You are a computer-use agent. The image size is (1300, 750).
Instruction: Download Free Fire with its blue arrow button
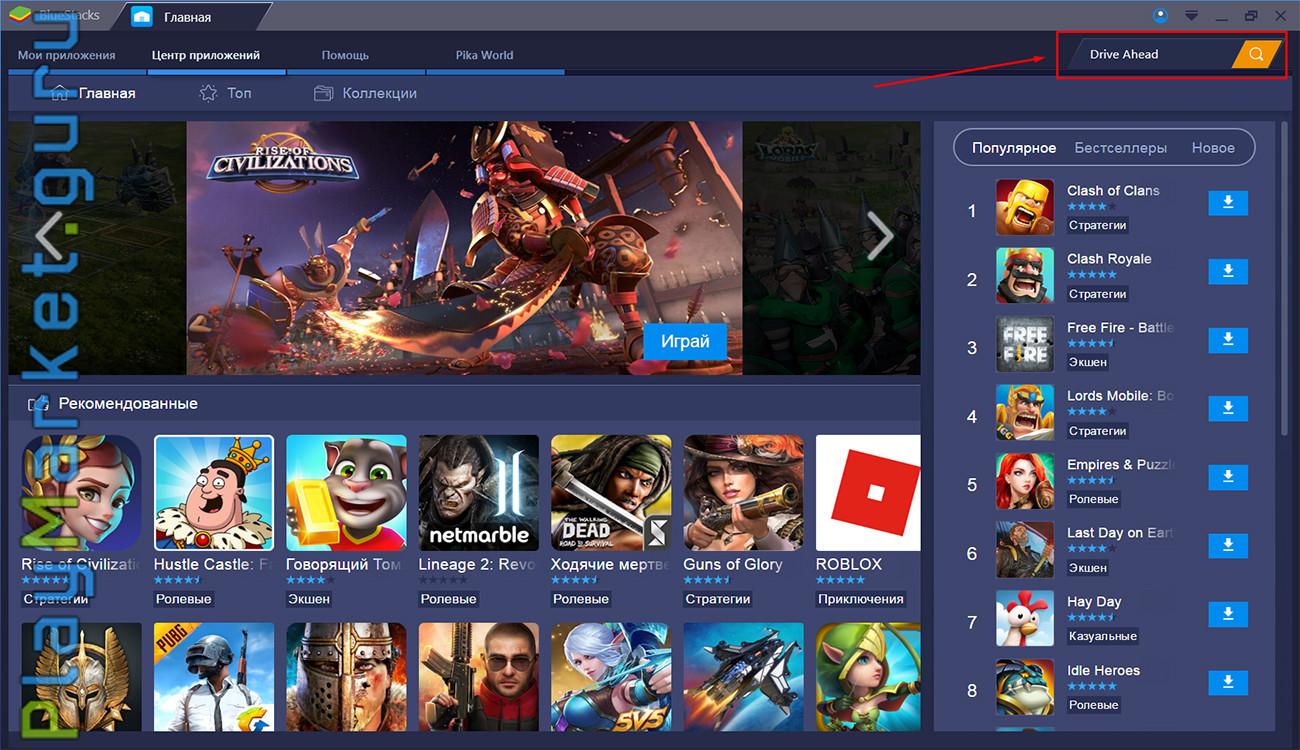pyautogui.click(x=1228, y=340)
